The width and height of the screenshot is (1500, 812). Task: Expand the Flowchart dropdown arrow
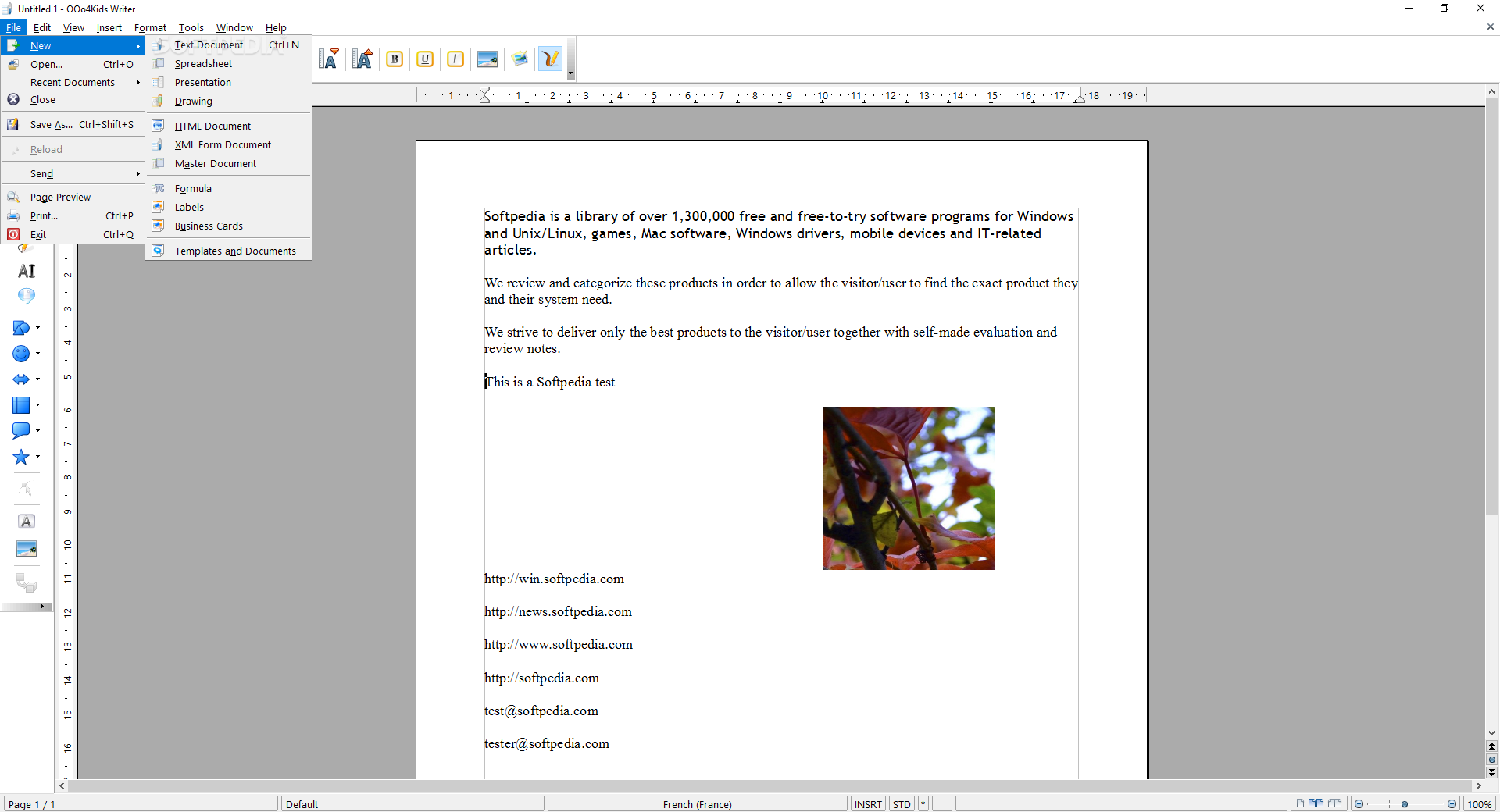37,405
